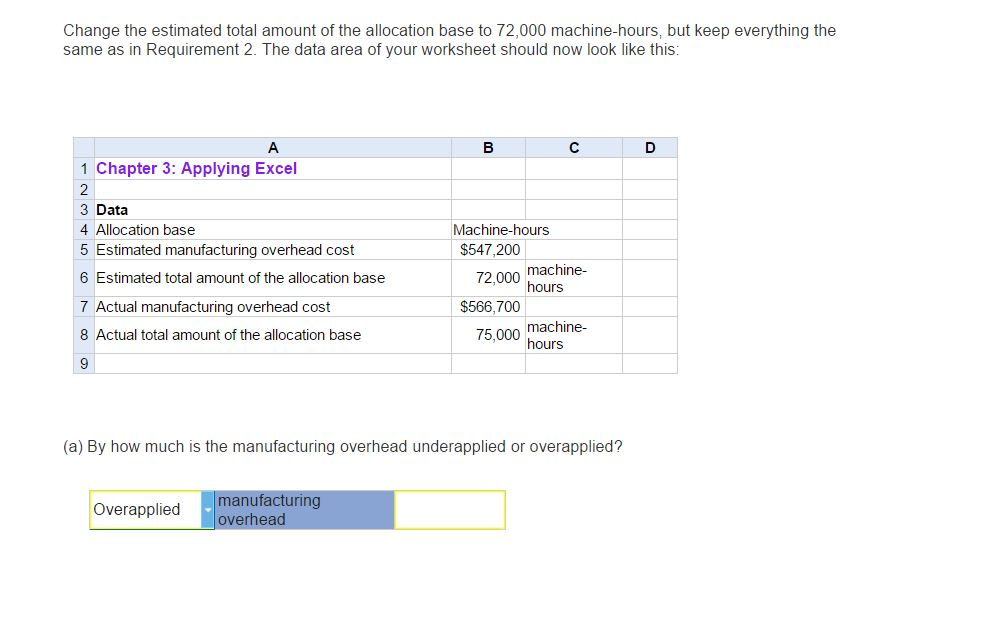
Task: Click the Actual manufacturing overhead cost cell
Action: coord(213,306)
